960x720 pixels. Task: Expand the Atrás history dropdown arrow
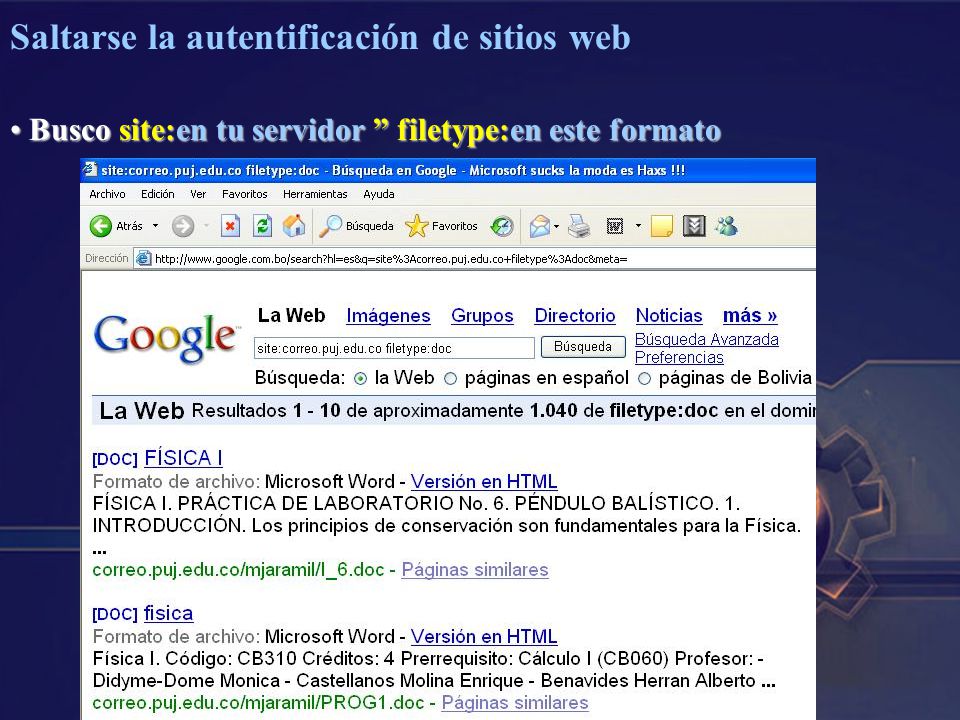tap(156, 226)
